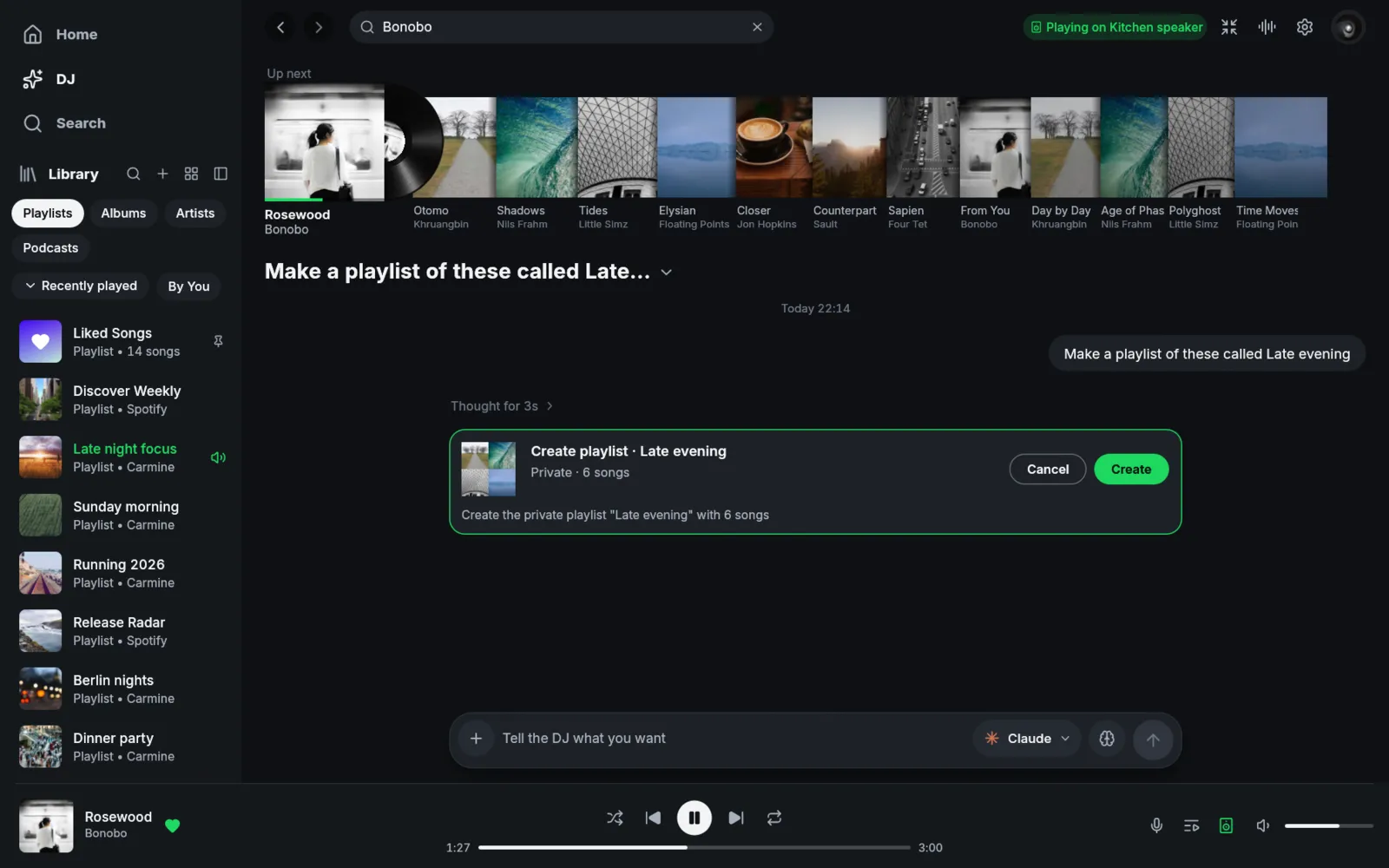Viewport: 1389px width, 868px height.
Task: Select the Artists filter tab
Action: [195, 214]
